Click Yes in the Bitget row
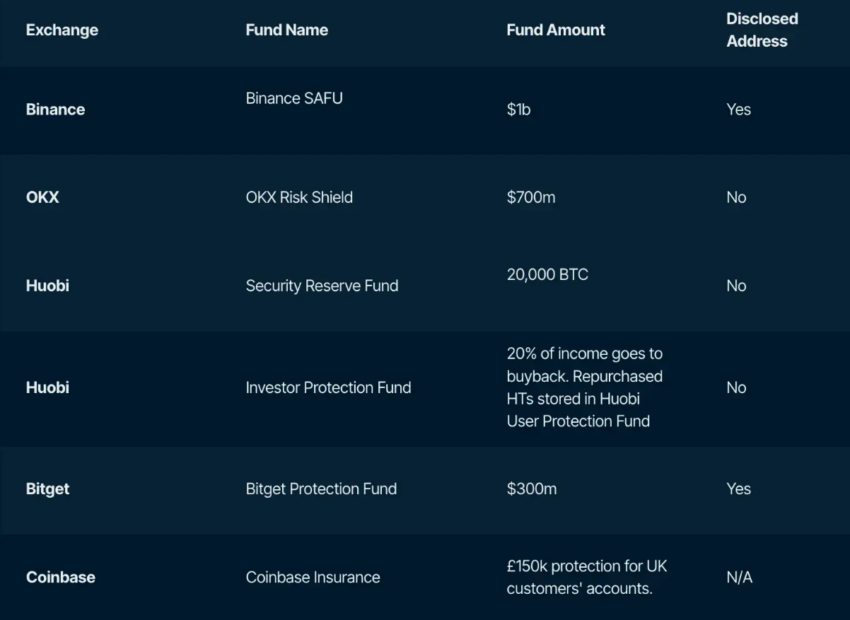This screenshot has width=850, height=620. [738, 489]
